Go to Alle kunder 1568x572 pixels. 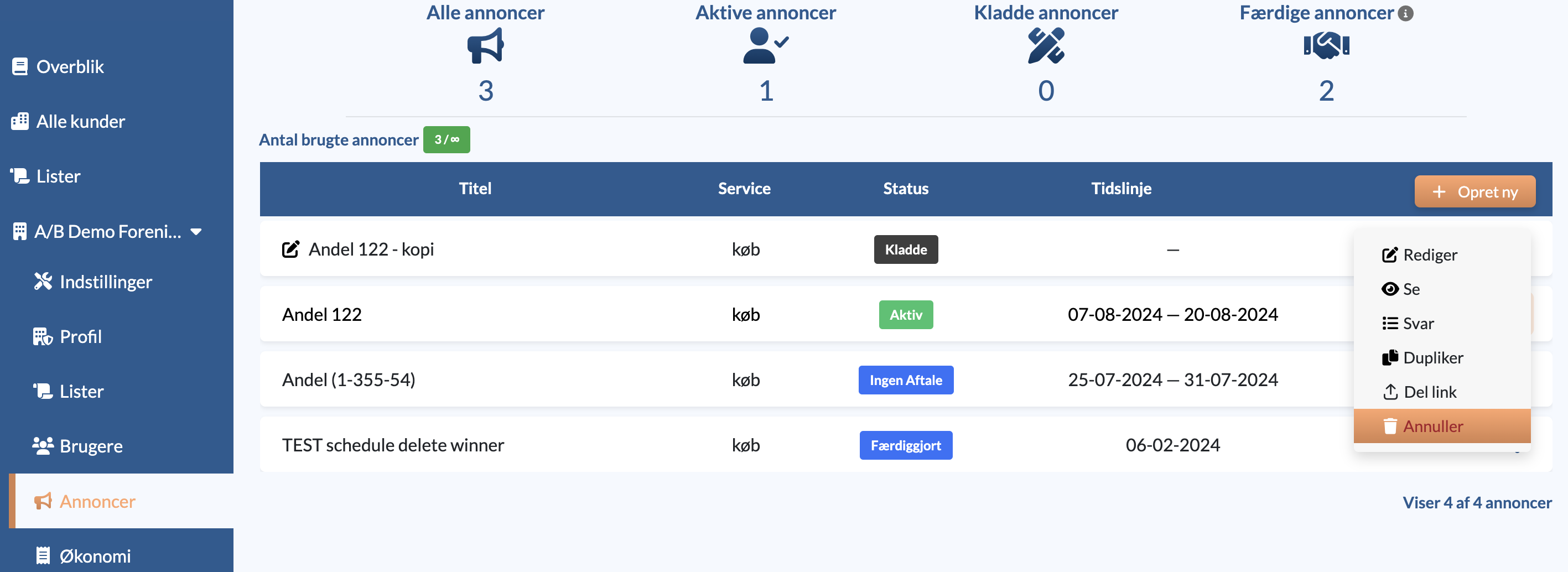coord(80,121)
